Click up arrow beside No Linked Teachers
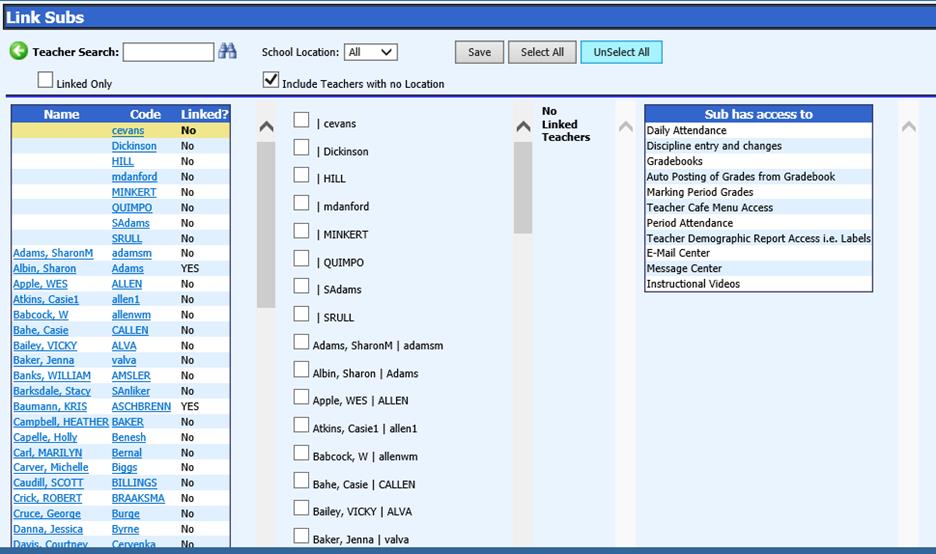This screenshot has width=936, height=554. click(523, 127)
